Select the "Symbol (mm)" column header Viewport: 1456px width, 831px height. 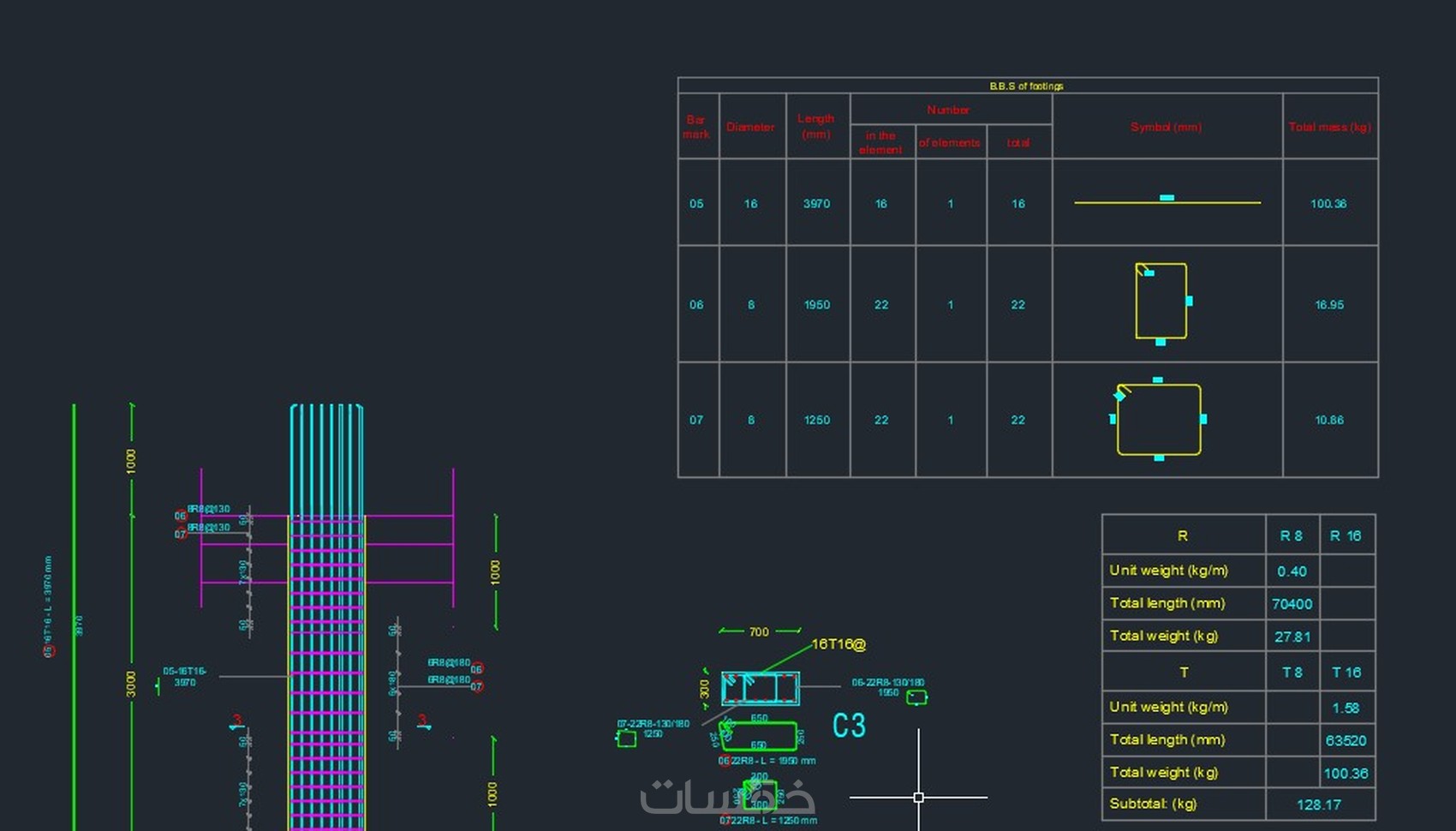[1166, 127]
